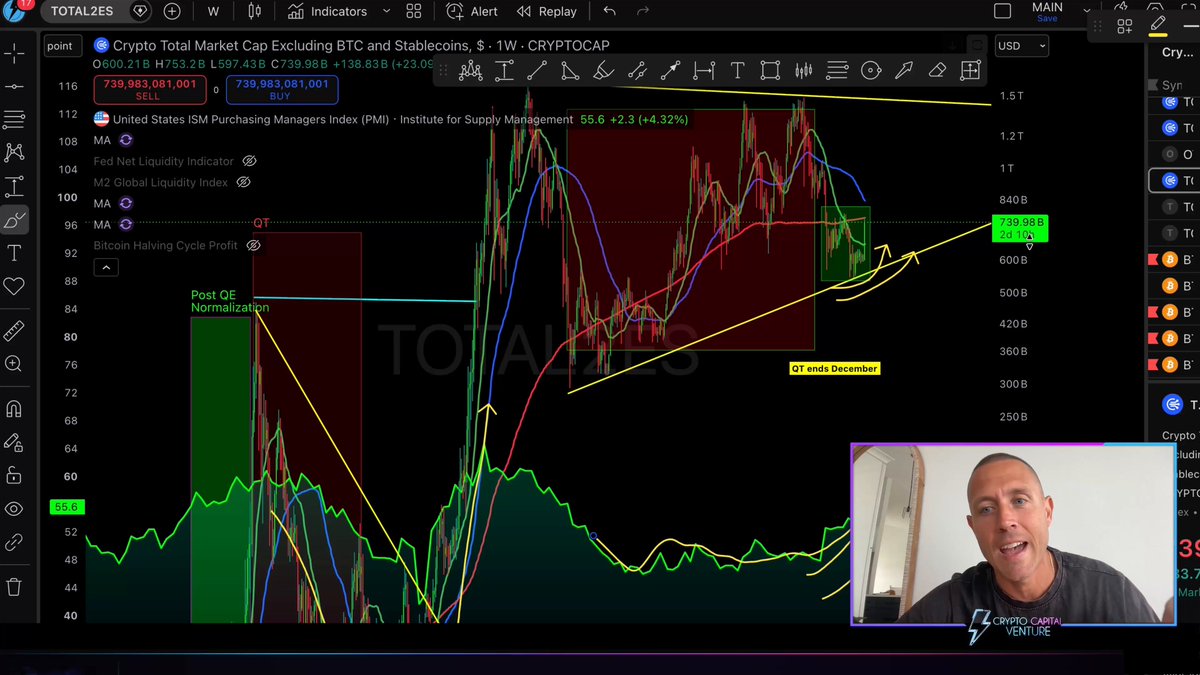Create an Alert
This screenshot has width=1200, height=675.
(x=472, y=11)
